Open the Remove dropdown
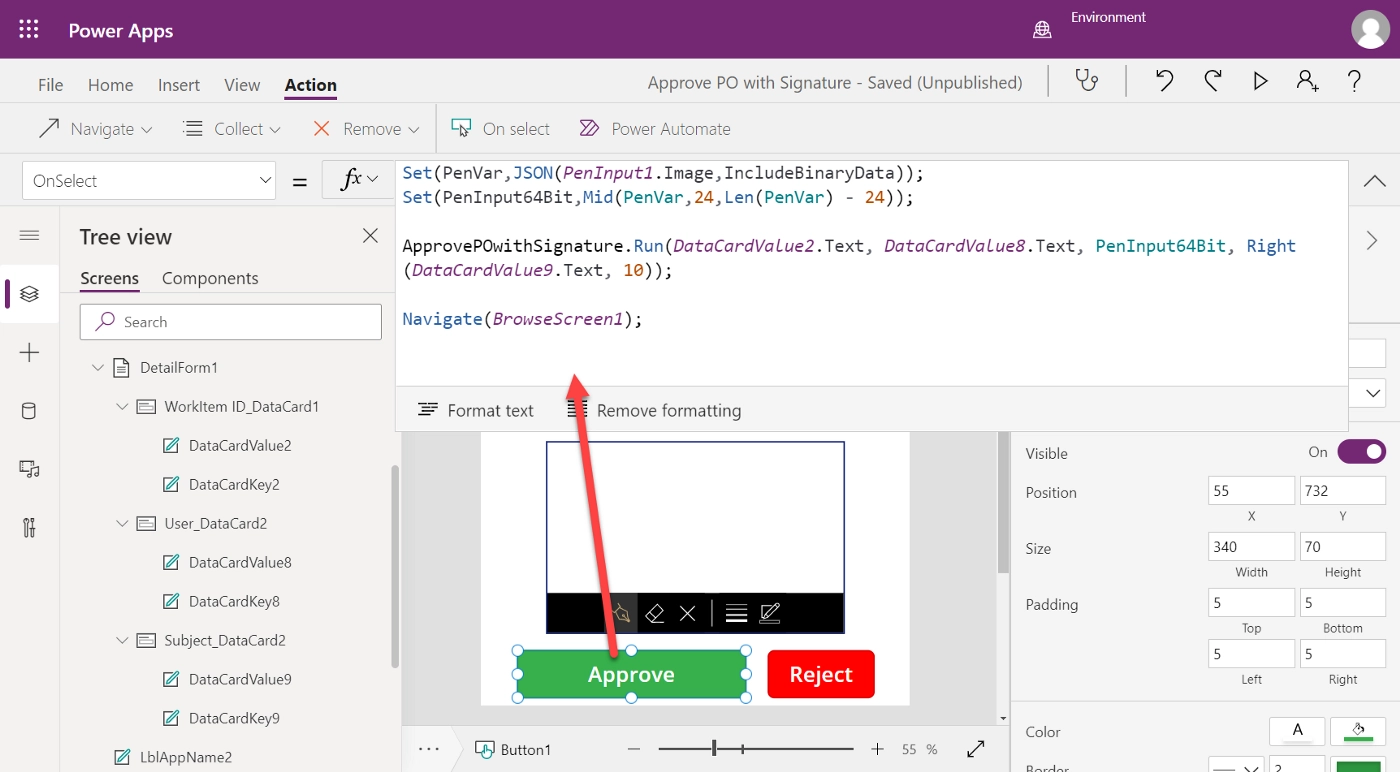Screen dimensions: 1400x772 [365, 129]
